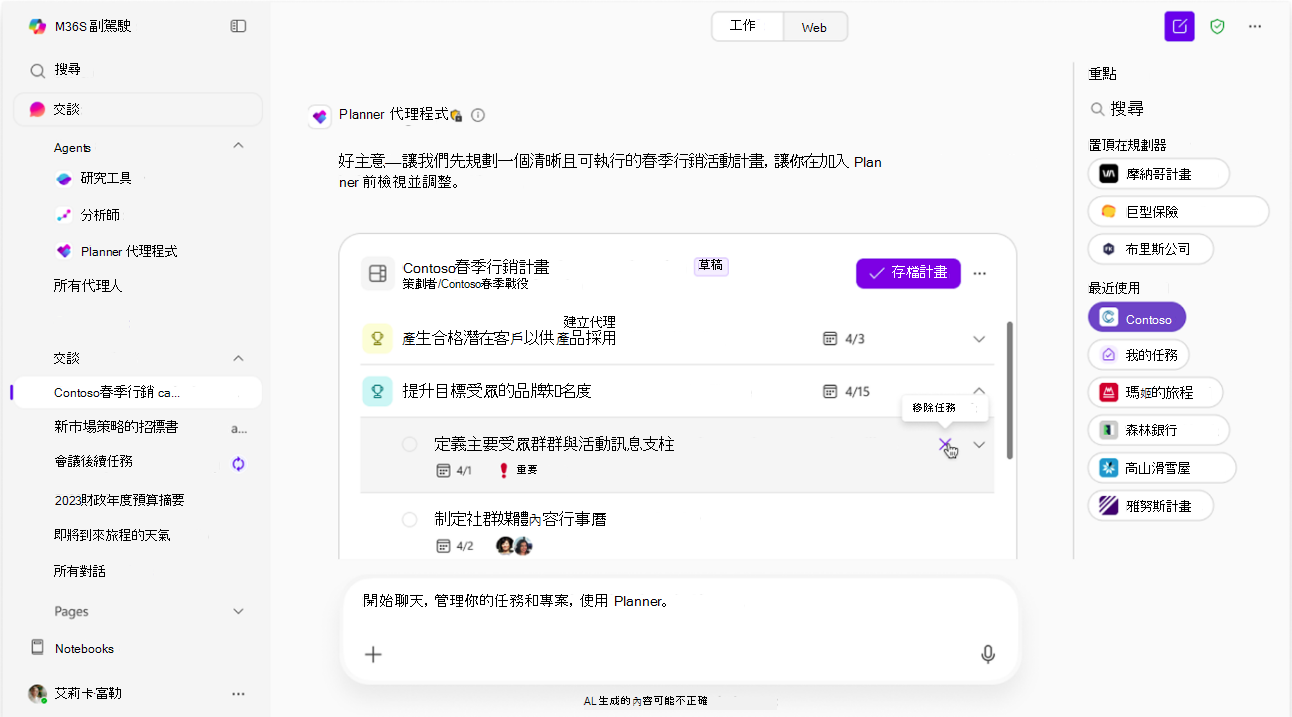Open the plan card's ellipsis menu

pos(980,273)
